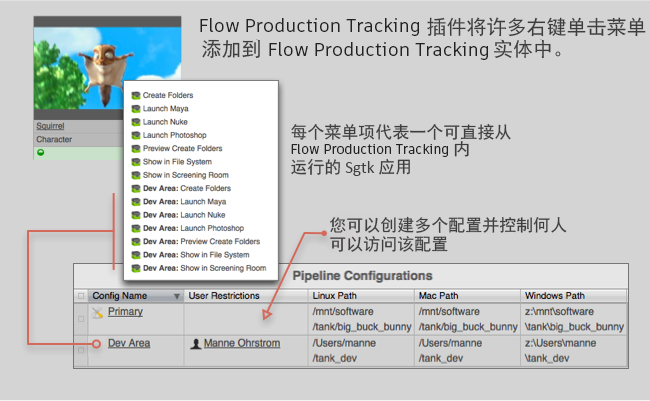The height and width of the screenshot is (401, 650).
Task: Open the Config Name column dropdown arrow
Action: coord(177,296)
